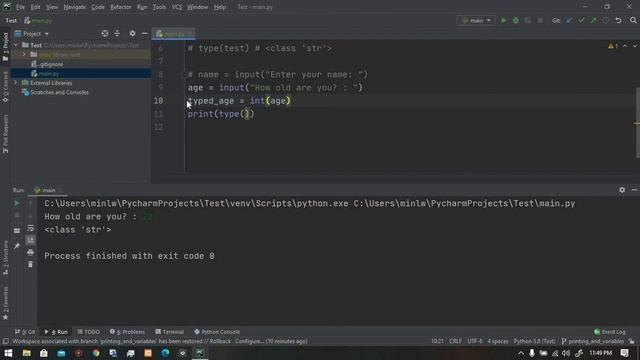Collapse the Test project root folder

16,45
